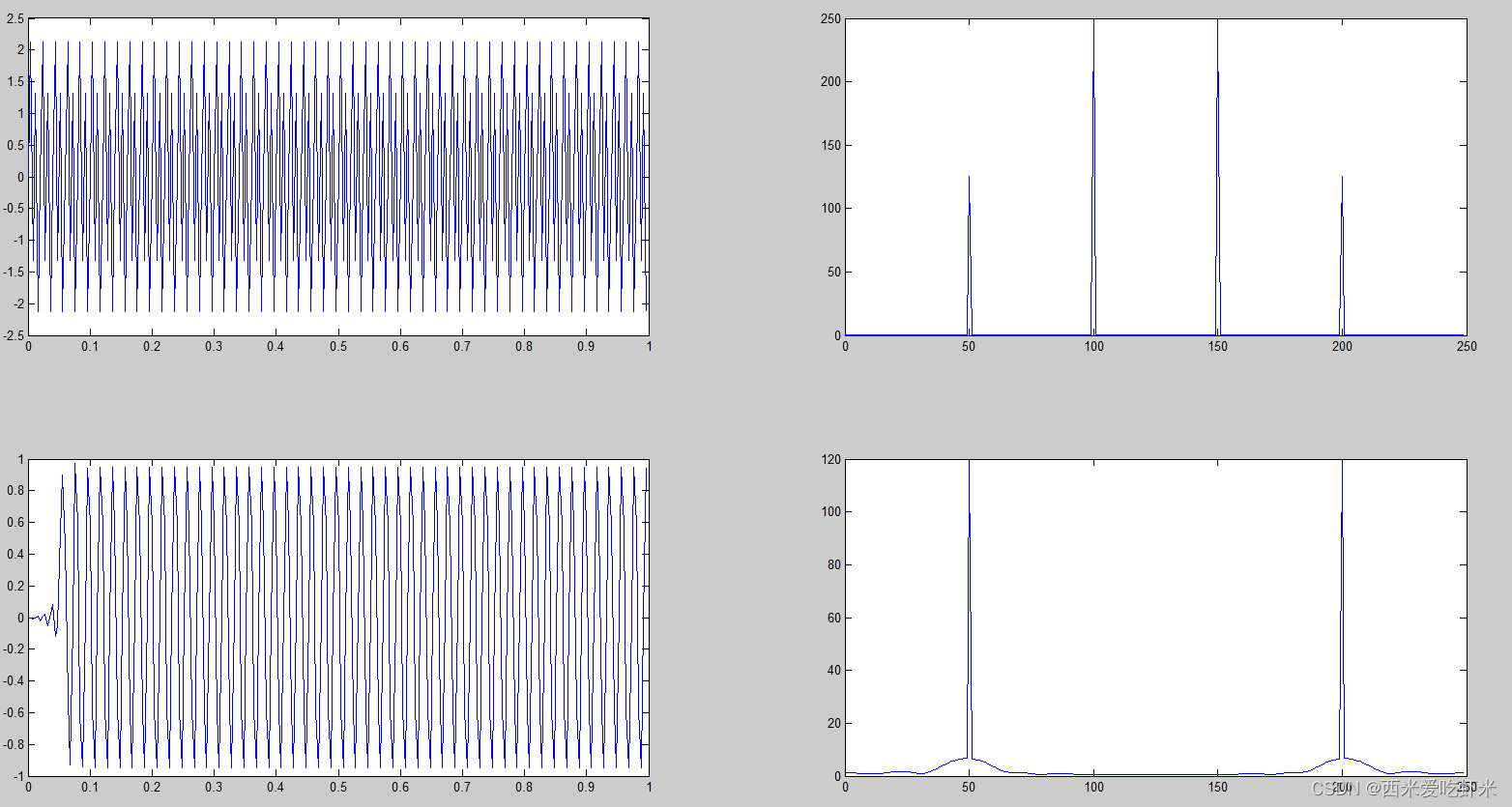Click y-axis label '40' on bottom-right plot
Screen dimensions: 1512x807
834,670
